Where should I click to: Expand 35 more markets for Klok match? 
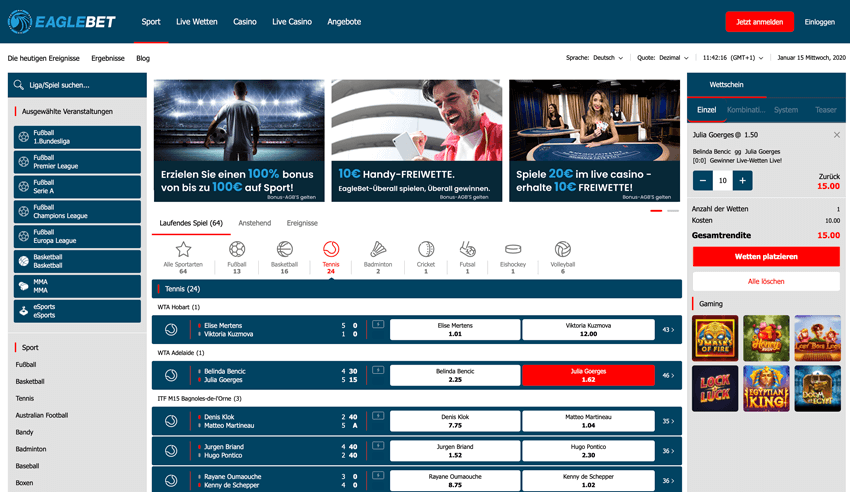tap(668, 421)
